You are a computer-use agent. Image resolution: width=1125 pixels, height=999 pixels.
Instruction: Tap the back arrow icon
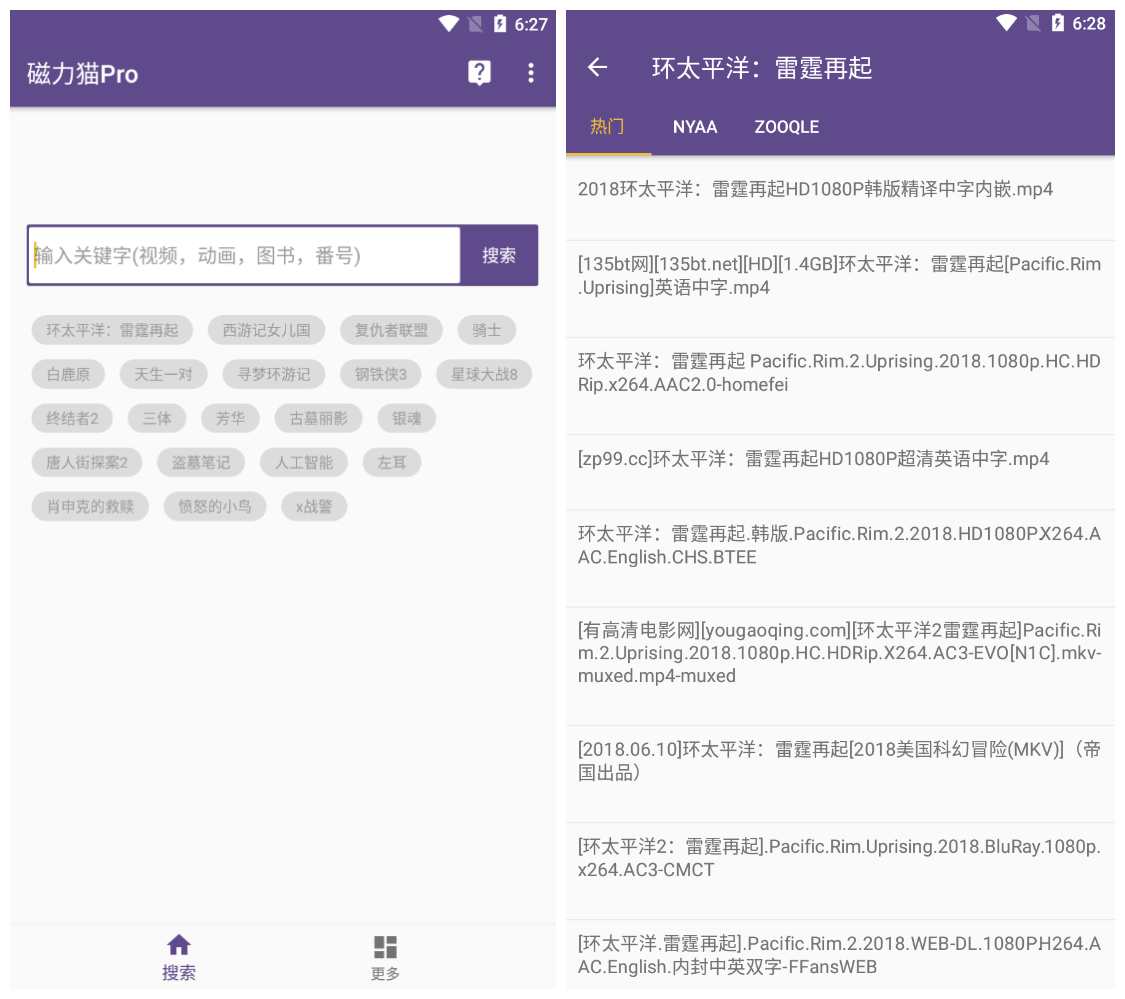point(597,67)
